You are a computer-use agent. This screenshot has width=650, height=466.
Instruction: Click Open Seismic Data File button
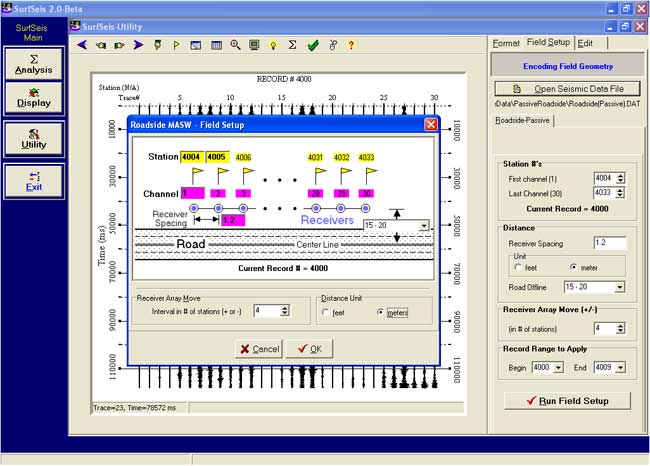[567, 89]
